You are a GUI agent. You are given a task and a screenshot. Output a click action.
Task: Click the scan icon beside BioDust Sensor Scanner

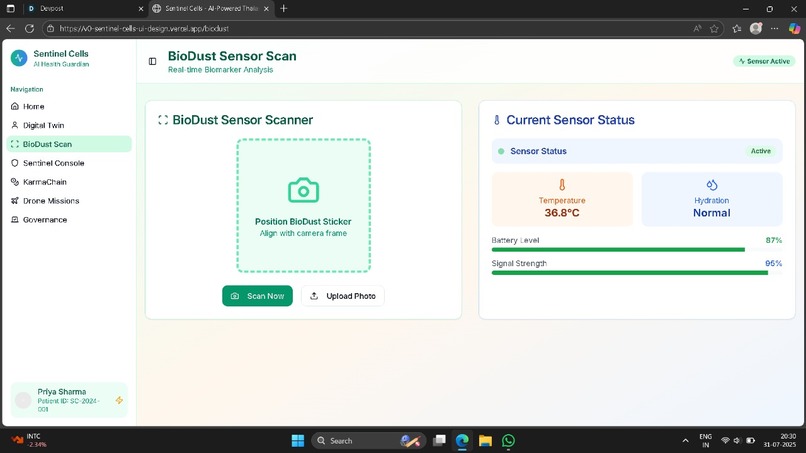[163, 120]
